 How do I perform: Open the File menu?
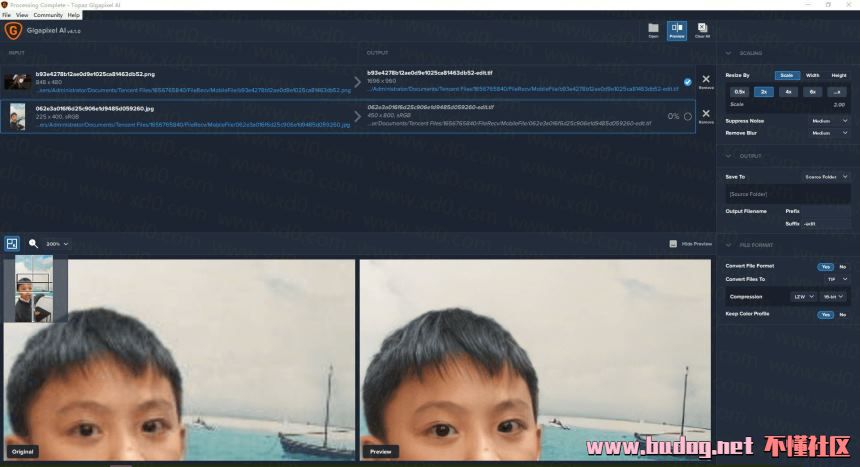[7, 15]
